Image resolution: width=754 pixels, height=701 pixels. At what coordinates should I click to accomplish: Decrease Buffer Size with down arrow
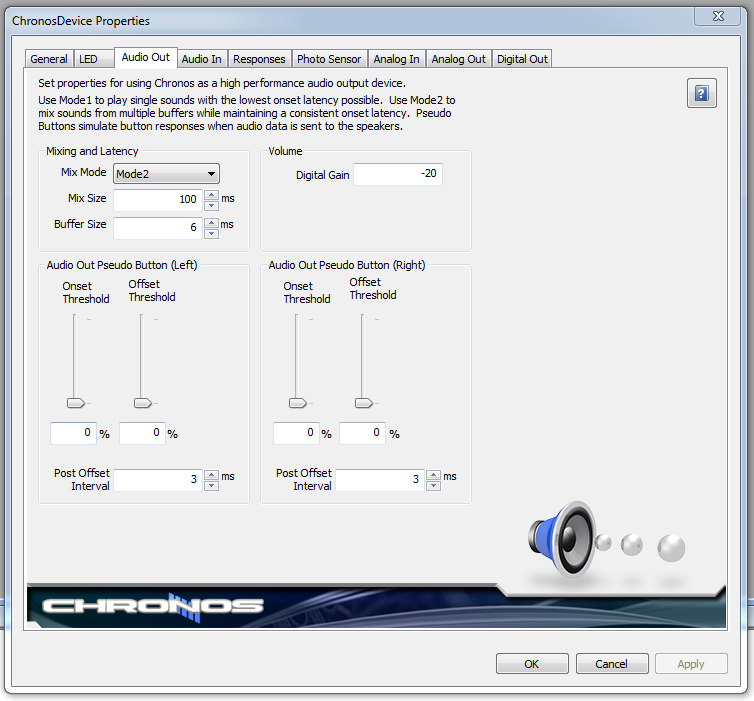pos(212,234)
